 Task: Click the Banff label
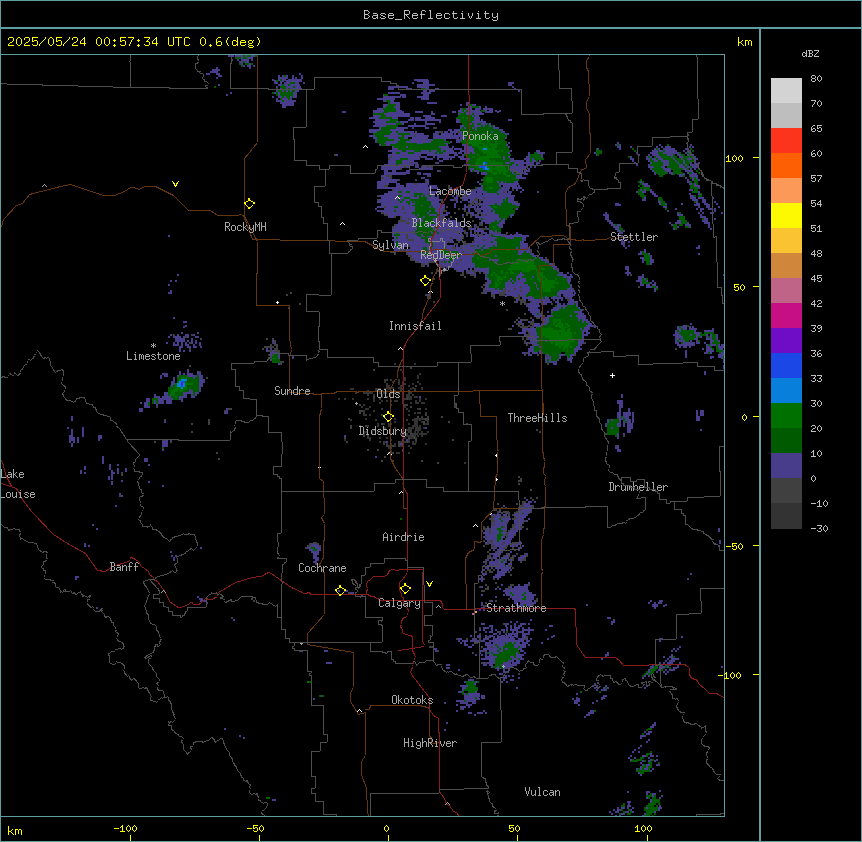(x=124, y=567)
